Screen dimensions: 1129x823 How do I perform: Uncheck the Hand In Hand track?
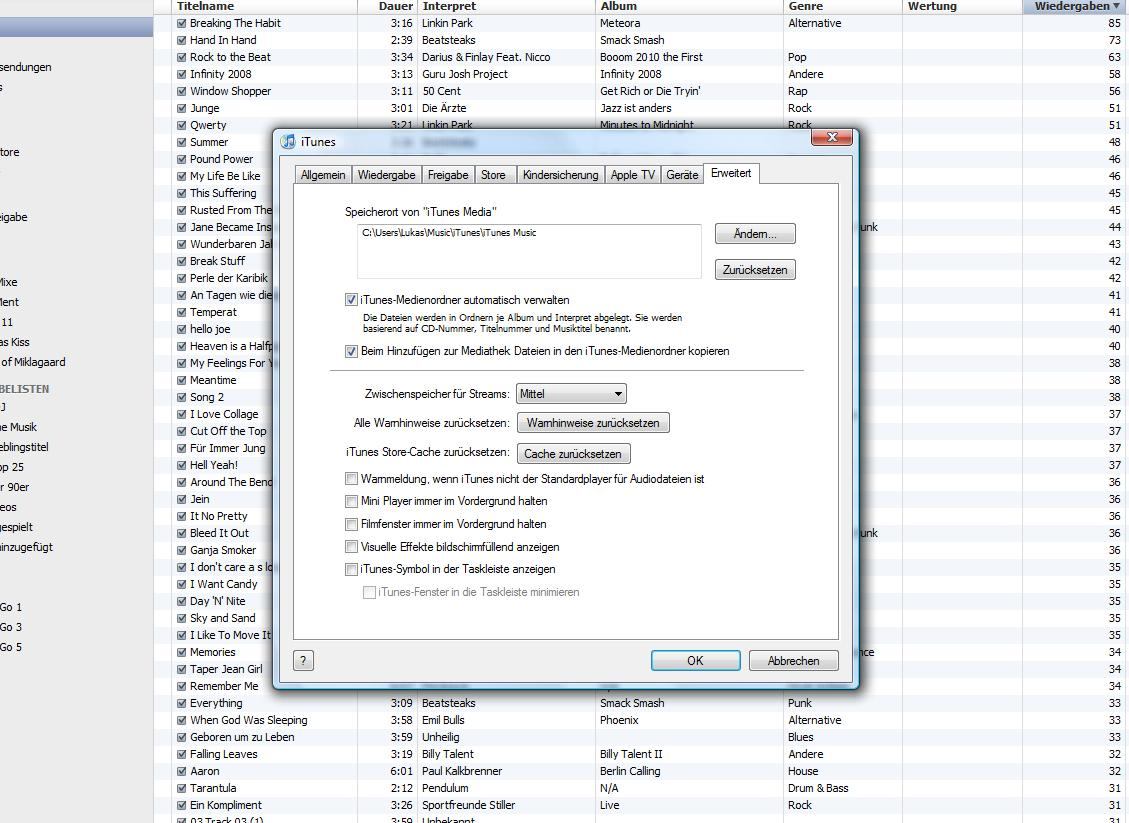[x=181, y=40]
